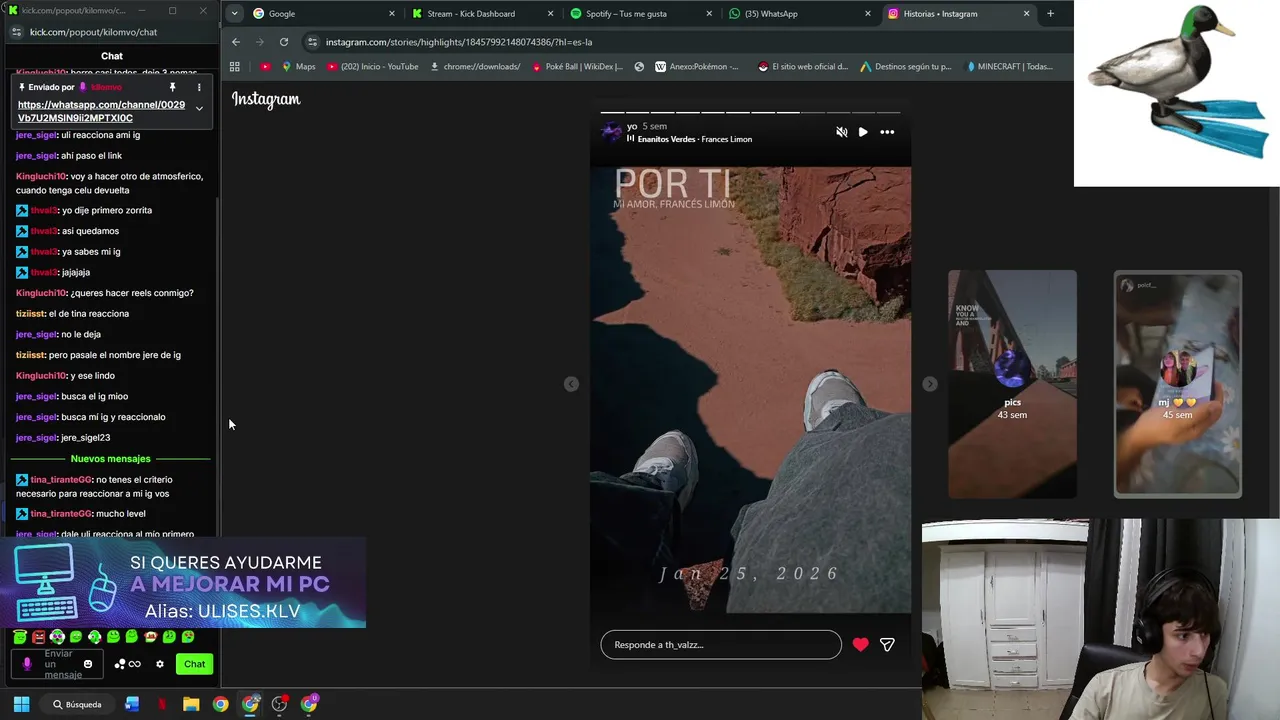This screenshot has height=720, width=1280.
Task: Open OBS Studio from the taskbar
Action: (x=279, y=704)
